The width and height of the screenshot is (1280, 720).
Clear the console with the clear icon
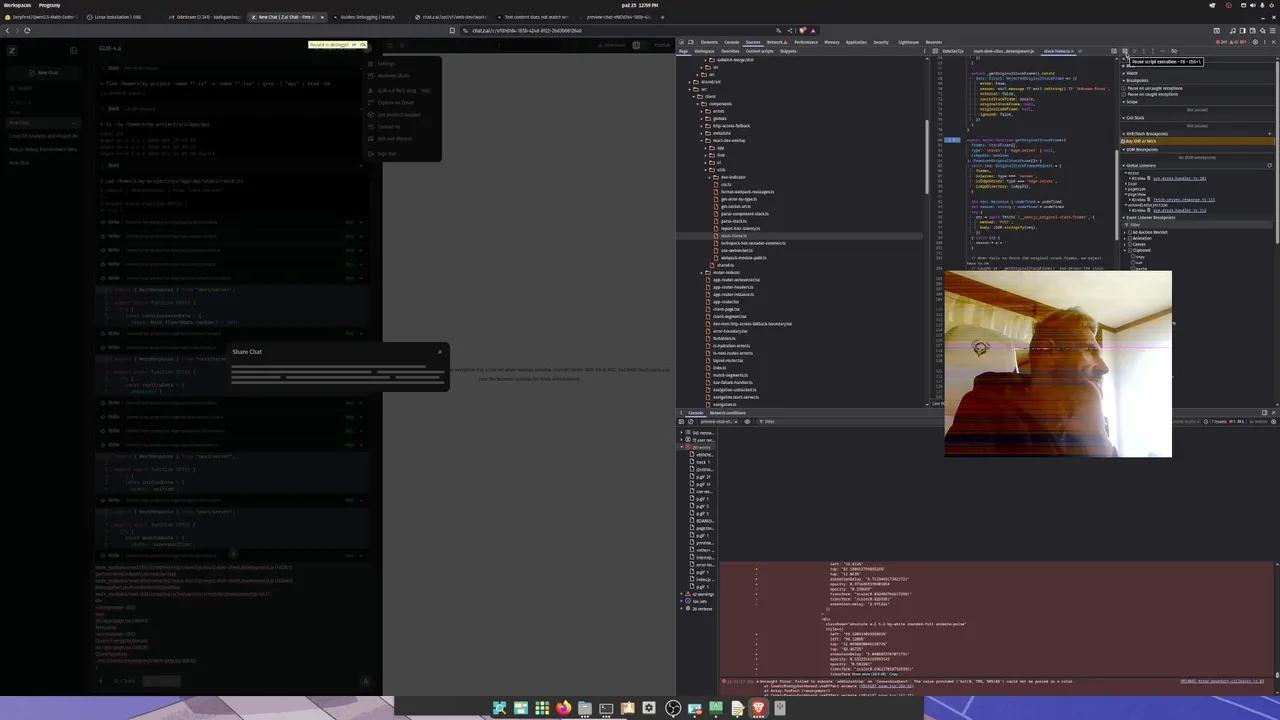click(x=691, y=421)
